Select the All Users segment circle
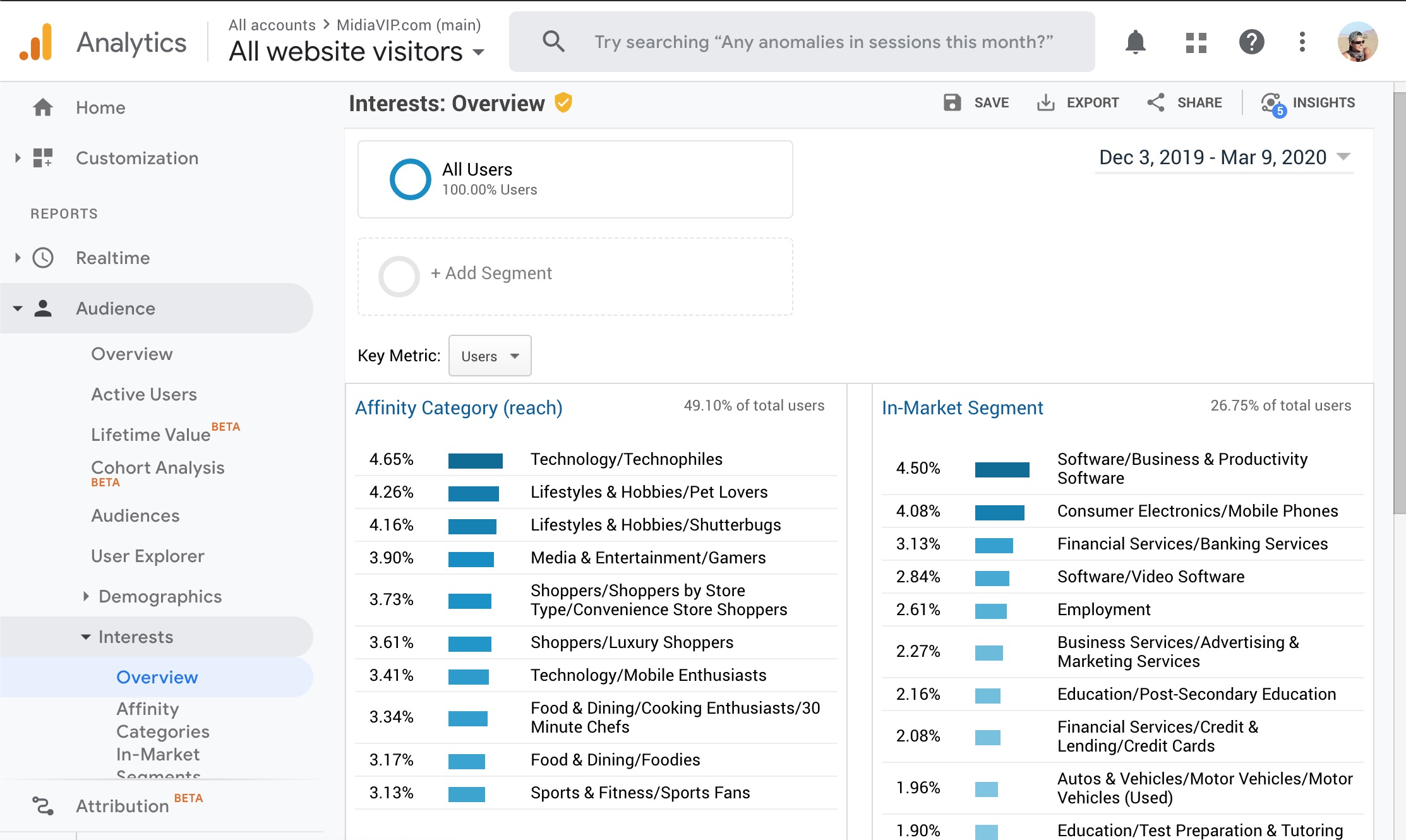Screen dimensions: 1406x840 point(410,179)
